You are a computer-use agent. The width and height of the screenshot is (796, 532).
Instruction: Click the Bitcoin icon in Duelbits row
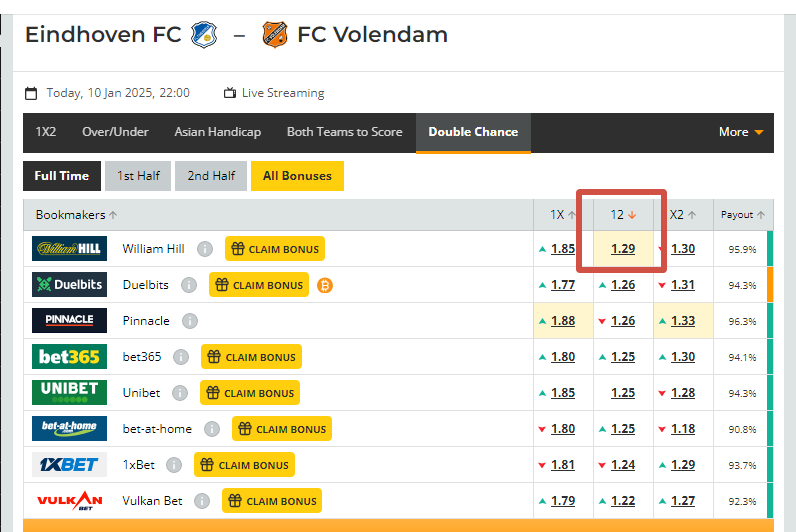coord(325,285)
